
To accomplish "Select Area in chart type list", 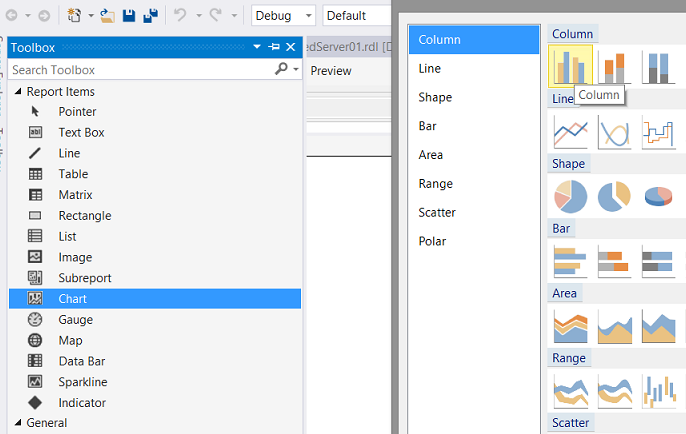I will coord(474,155).
